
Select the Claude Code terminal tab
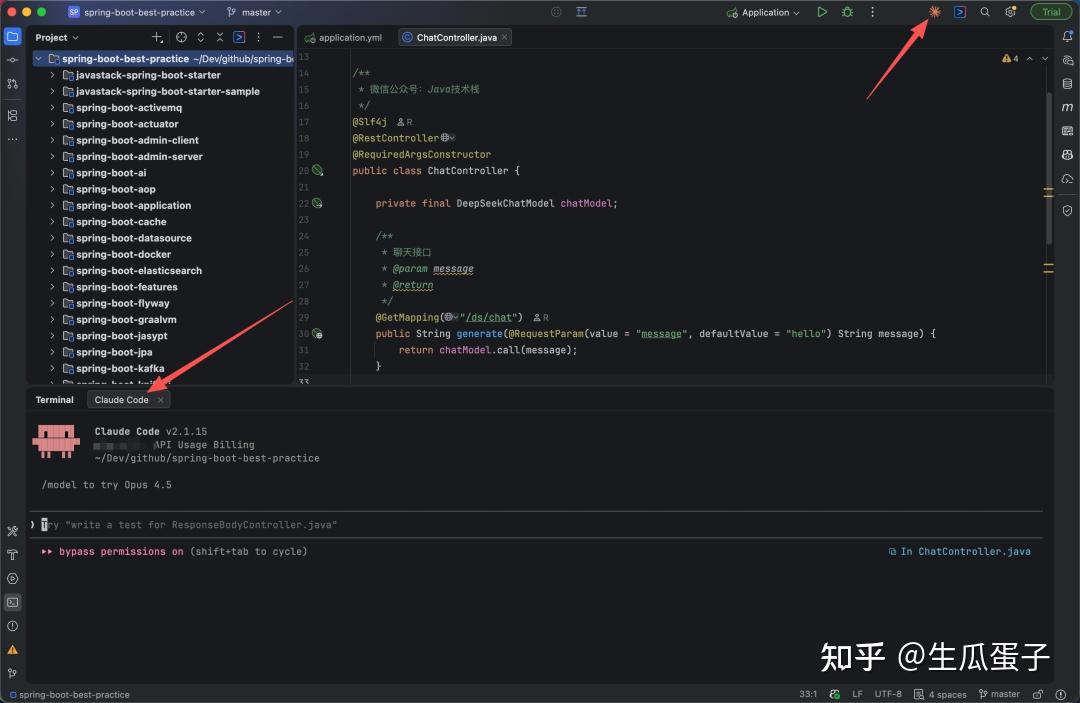pos(121,399)
